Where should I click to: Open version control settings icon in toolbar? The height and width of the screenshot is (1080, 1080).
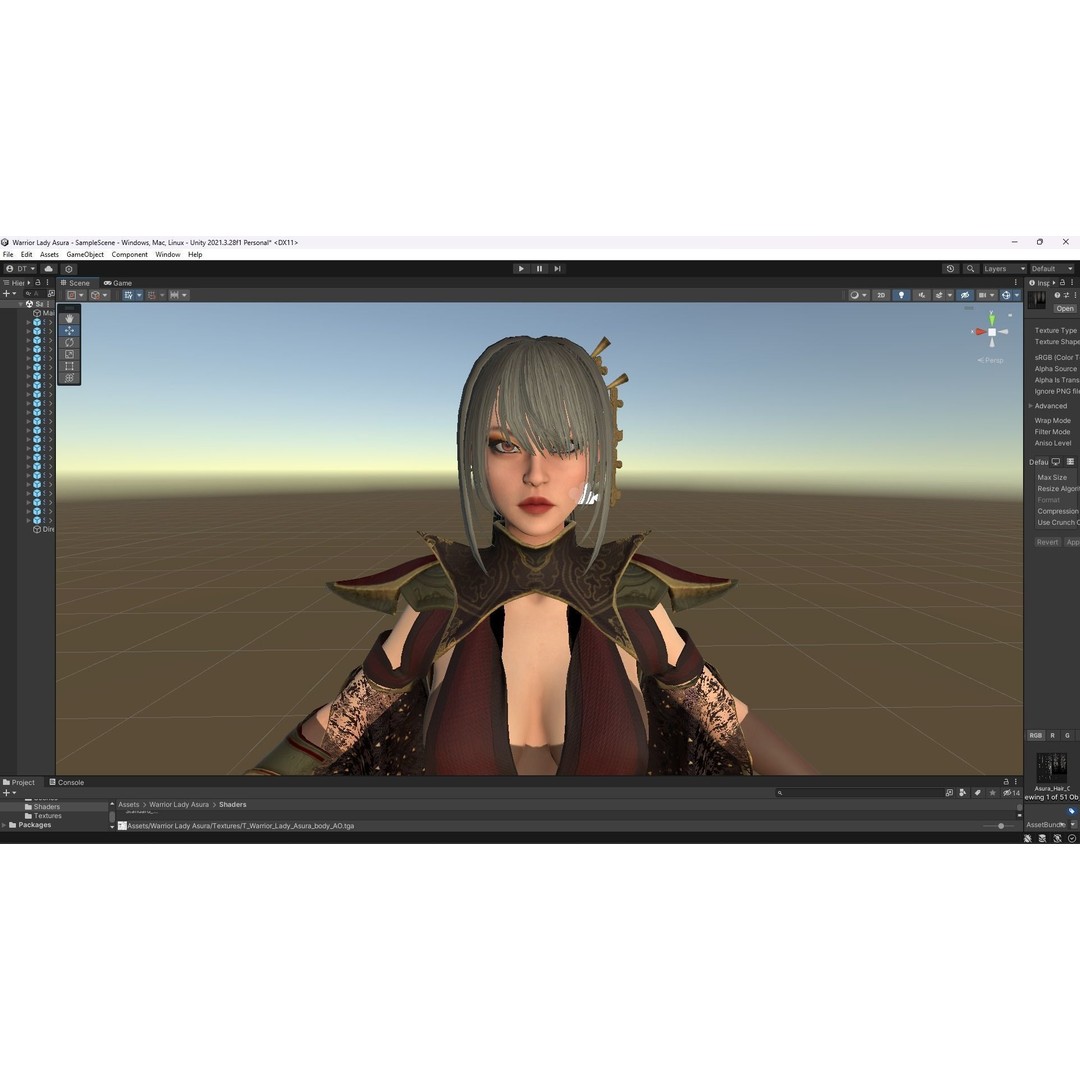coord(69,269)
